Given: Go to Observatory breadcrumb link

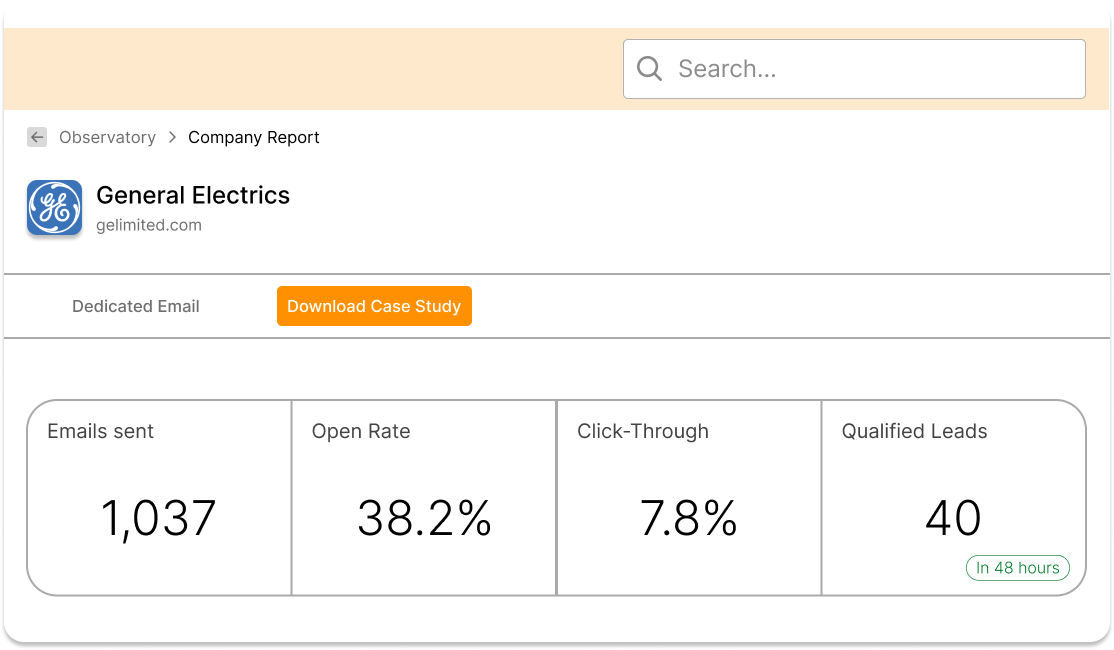Looking at the screenshot, I should [x=107, y=138].
